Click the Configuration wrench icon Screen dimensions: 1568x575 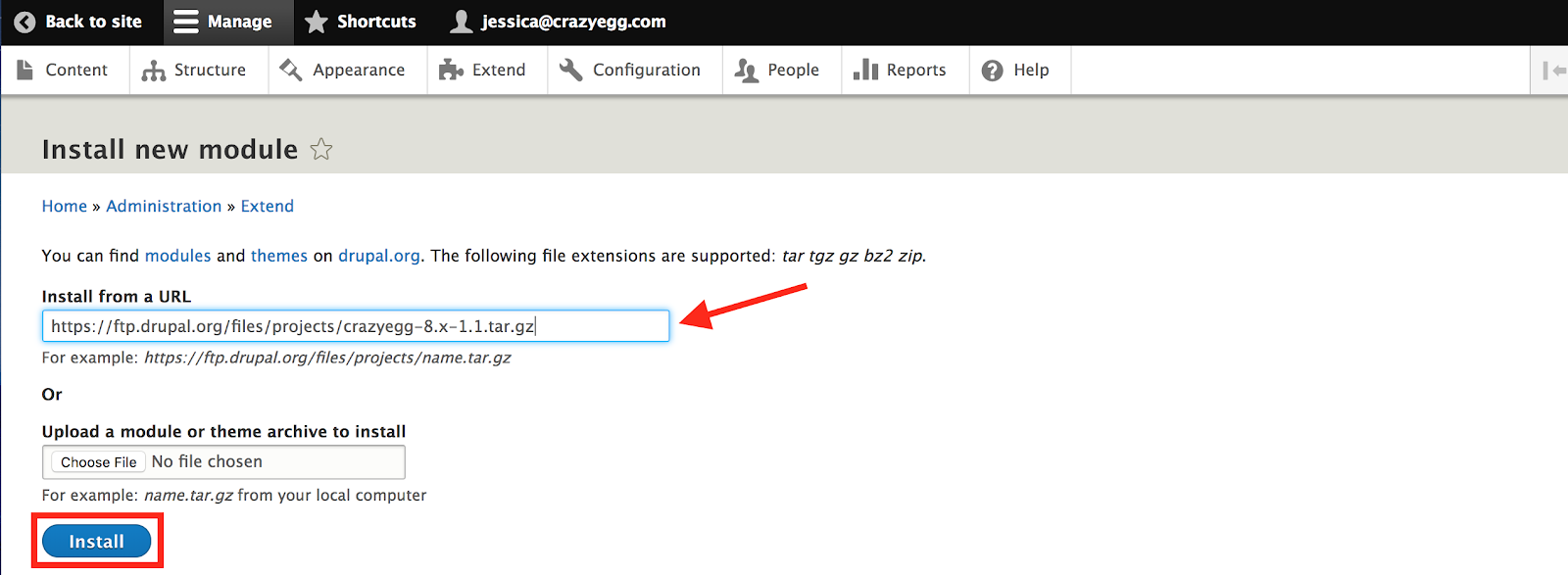point(571,70)
